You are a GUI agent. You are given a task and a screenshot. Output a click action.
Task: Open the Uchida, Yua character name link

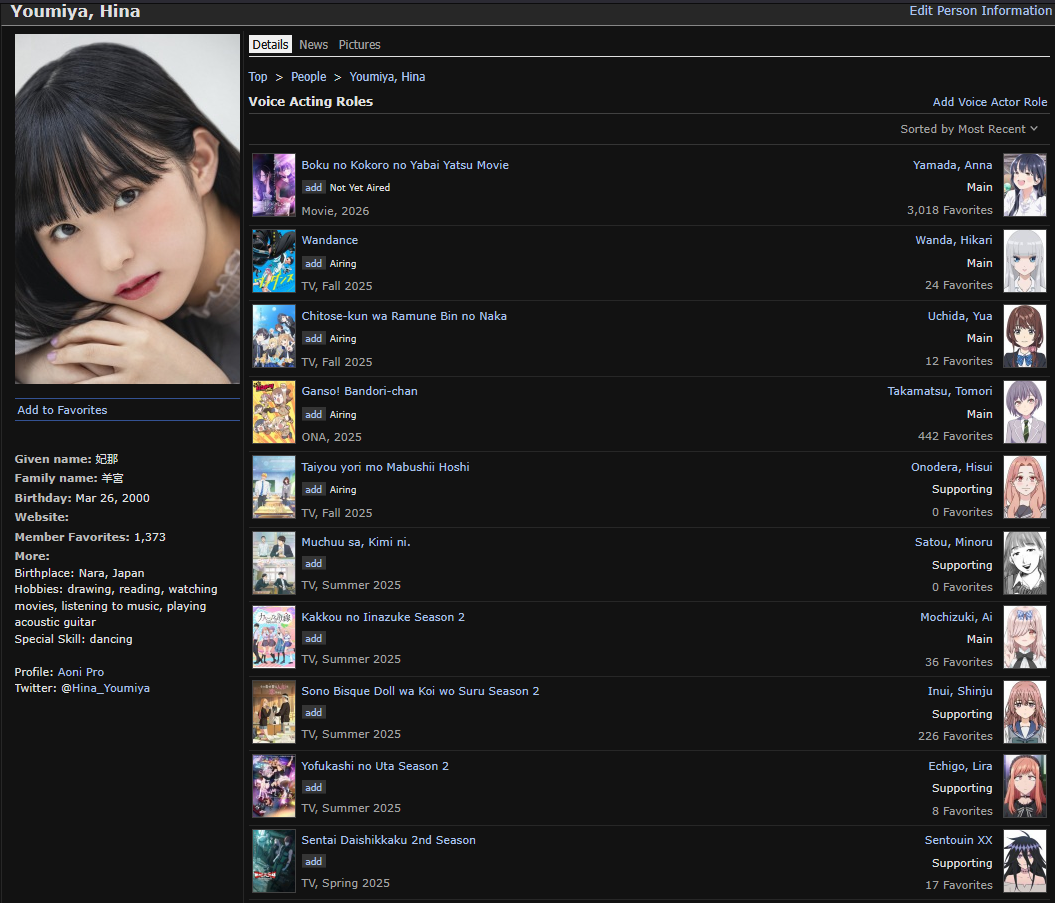pos(960,316)
